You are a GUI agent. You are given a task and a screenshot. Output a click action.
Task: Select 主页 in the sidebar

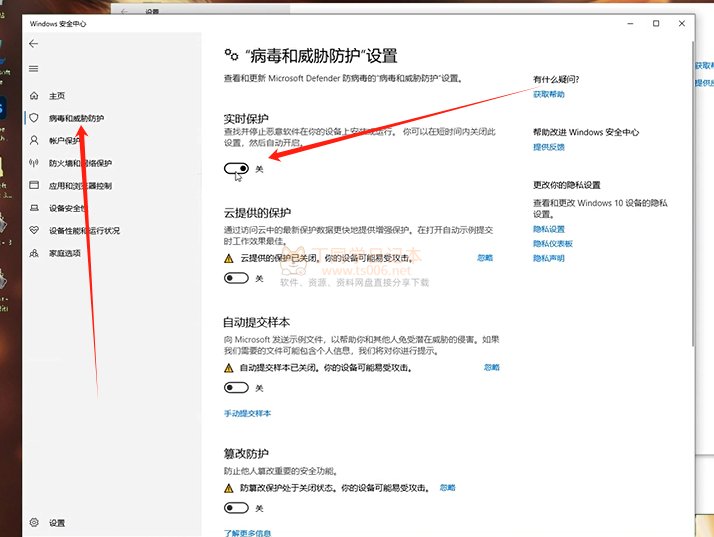click(57, 96)
